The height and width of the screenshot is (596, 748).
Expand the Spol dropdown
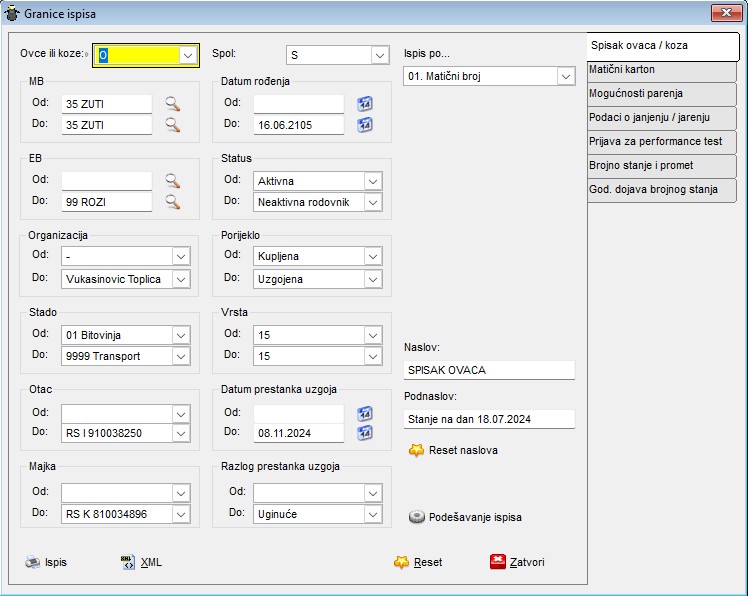click(x=379, y=55)
